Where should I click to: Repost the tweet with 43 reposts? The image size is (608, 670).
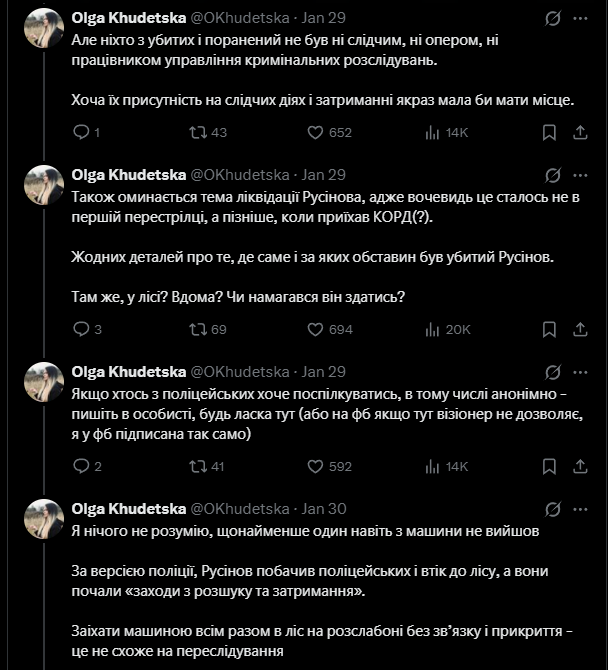coord(198,132)
